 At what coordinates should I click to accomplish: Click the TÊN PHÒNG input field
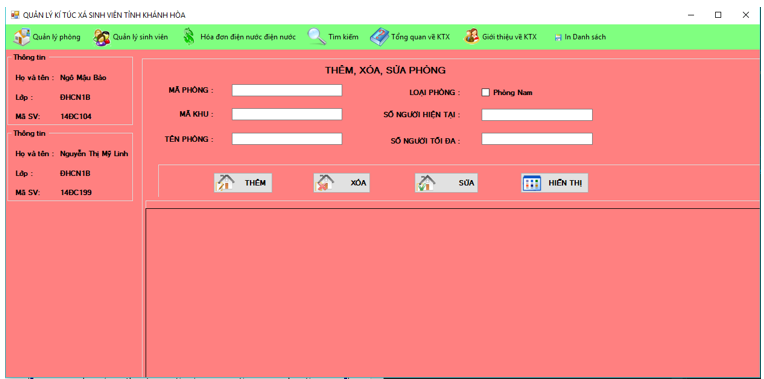click(287, 139)
